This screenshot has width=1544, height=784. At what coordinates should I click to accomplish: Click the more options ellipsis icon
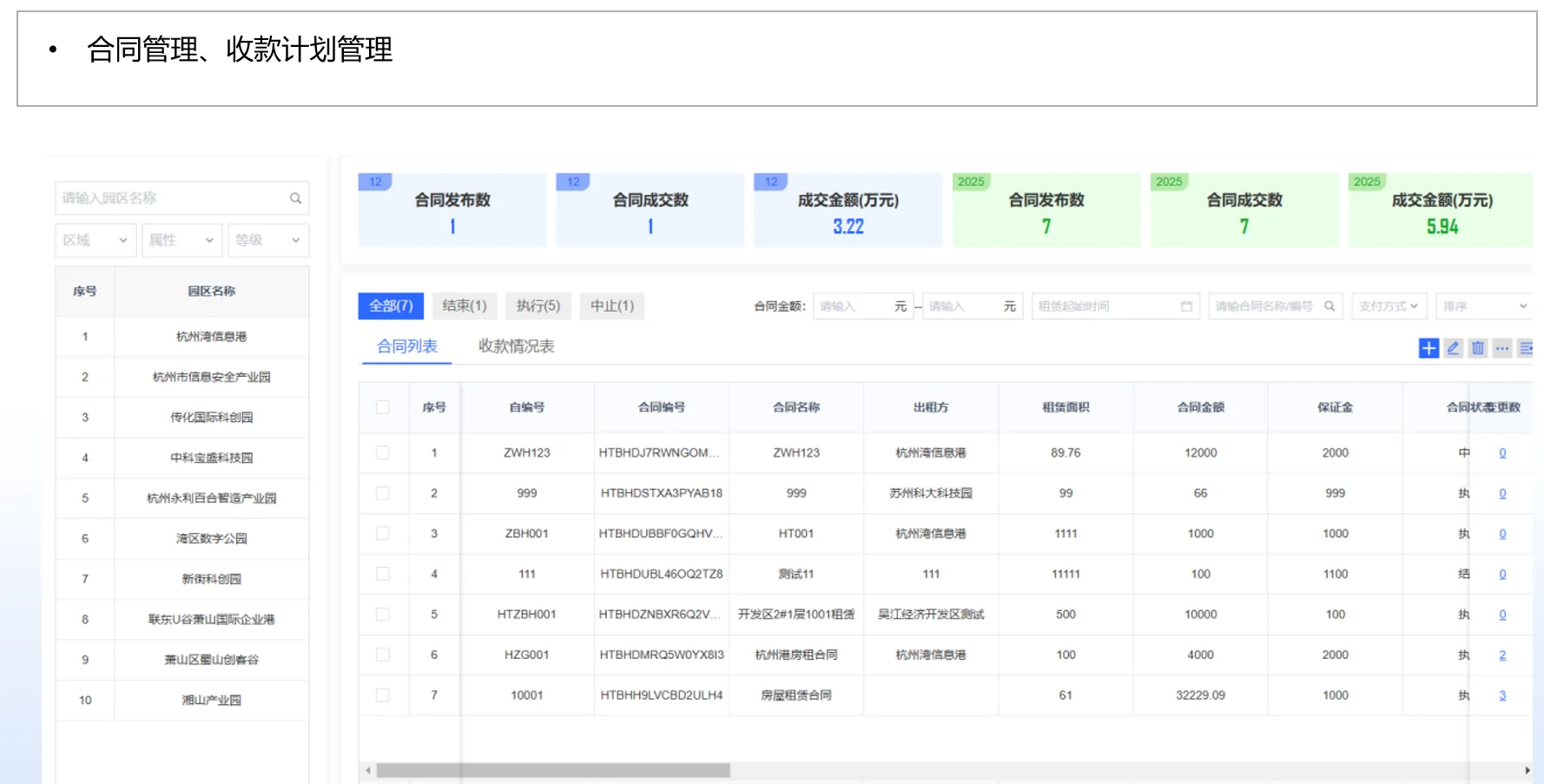click(x=1501, y=348)
